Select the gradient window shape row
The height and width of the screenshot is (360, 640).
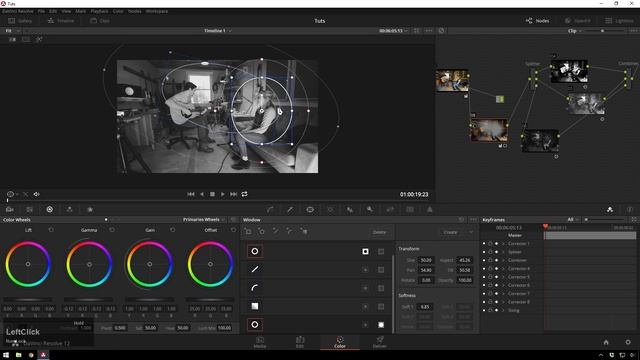coord(317,306)
